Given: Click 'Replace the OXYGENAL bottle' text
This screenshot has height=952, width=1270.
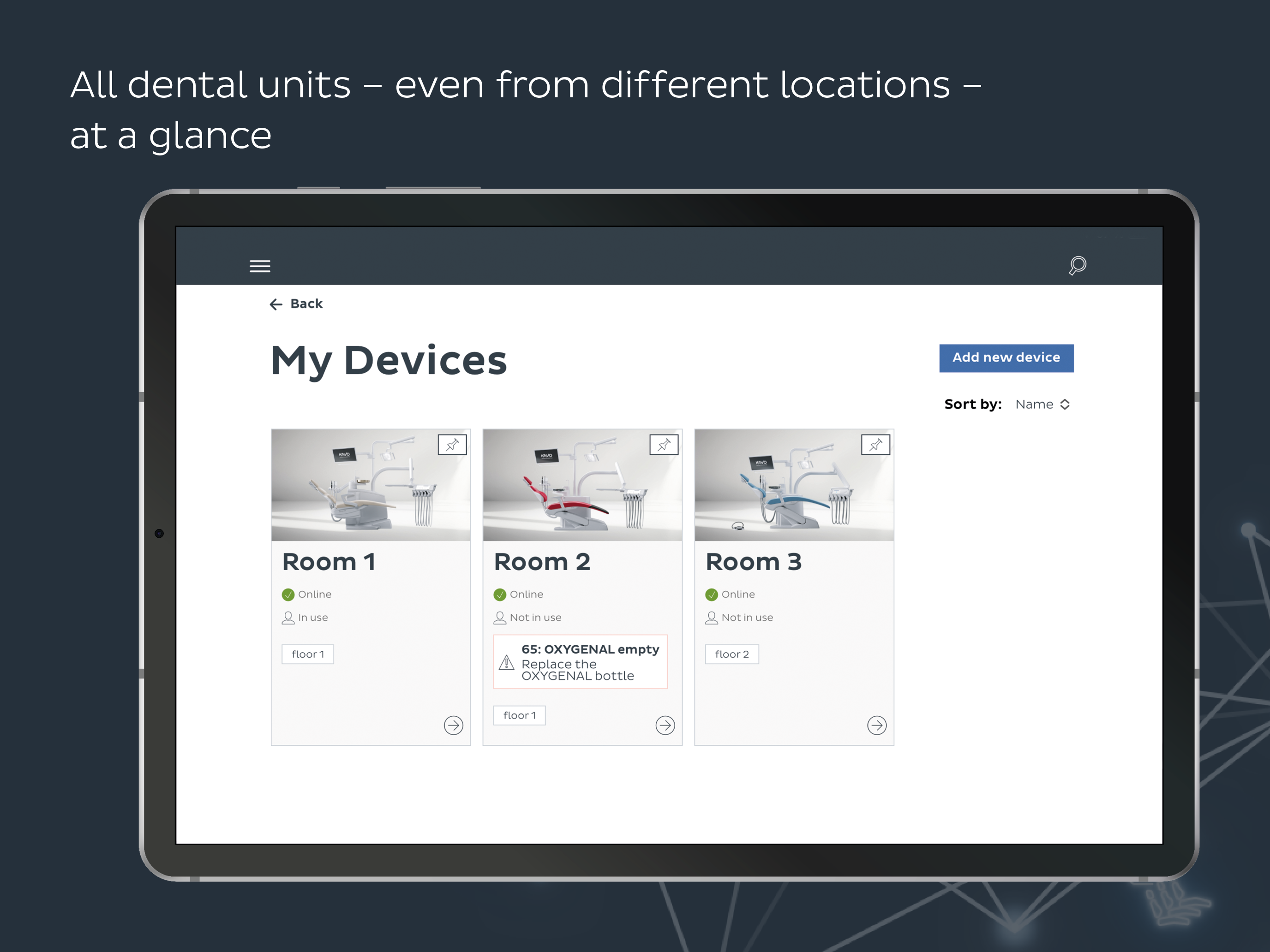Looking at the screenshot, I should coord(578,670).
